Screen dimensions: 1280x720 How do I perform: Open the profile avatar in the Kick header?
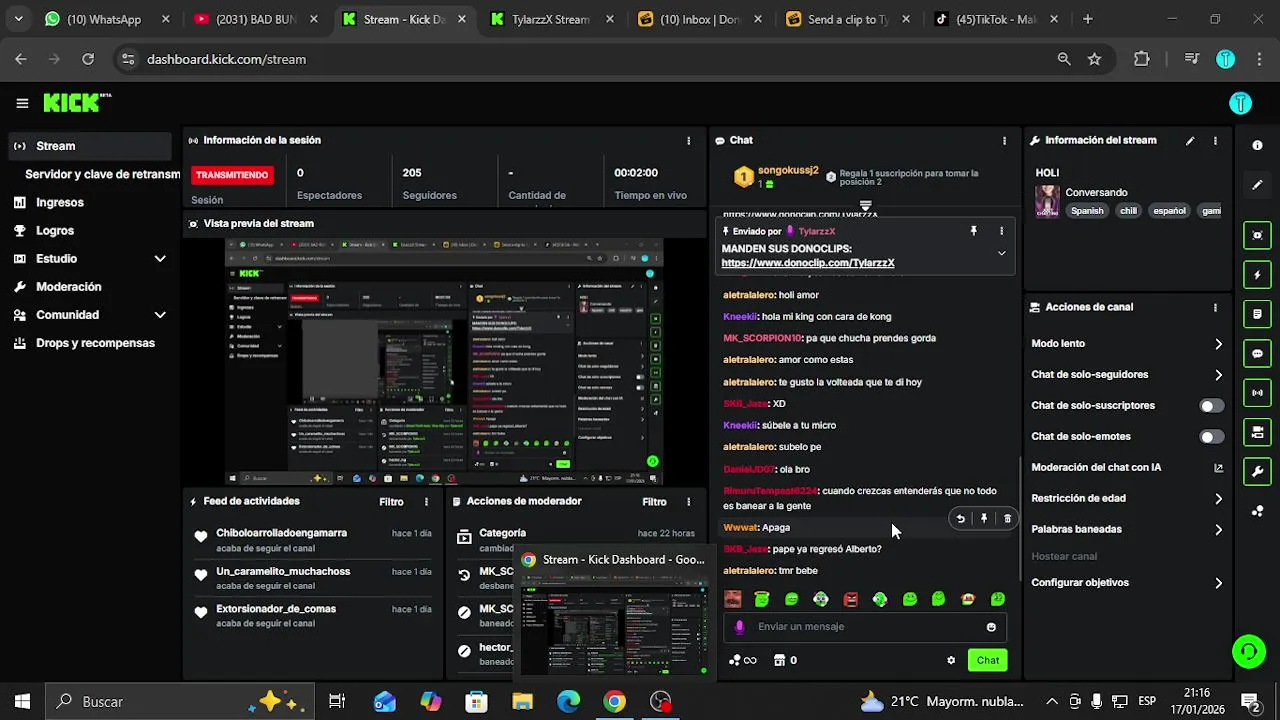1240,103
